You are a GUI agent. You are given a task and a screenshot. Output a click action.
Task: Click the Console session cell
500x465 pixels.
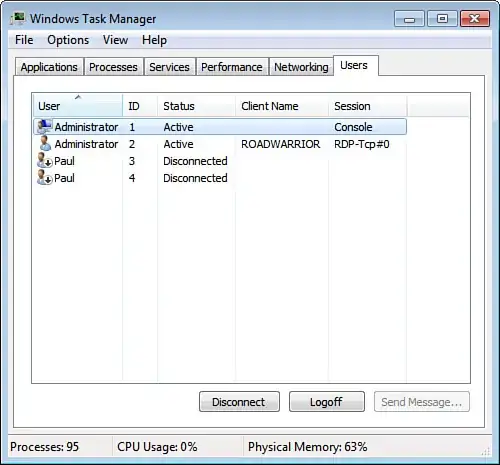click(x=353, y=127)
